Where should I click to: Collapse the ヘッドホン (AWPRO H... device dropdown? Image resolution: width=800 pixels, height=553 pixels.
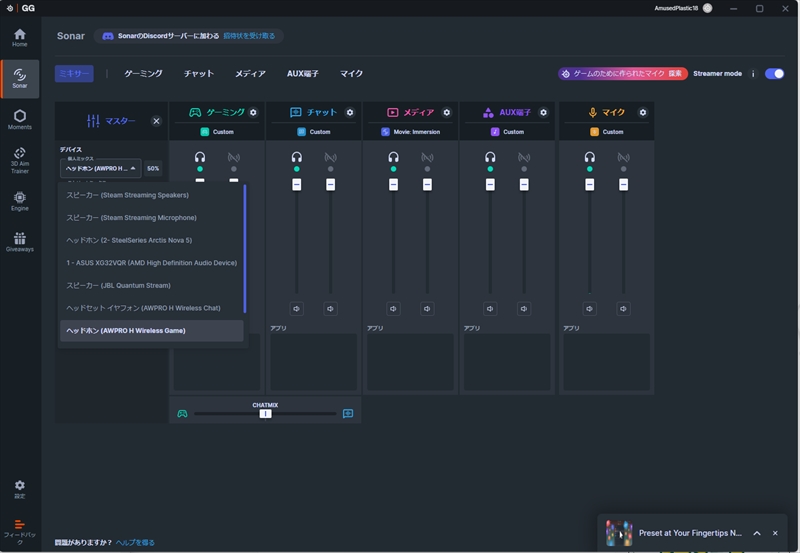click(x=101, y=168)
